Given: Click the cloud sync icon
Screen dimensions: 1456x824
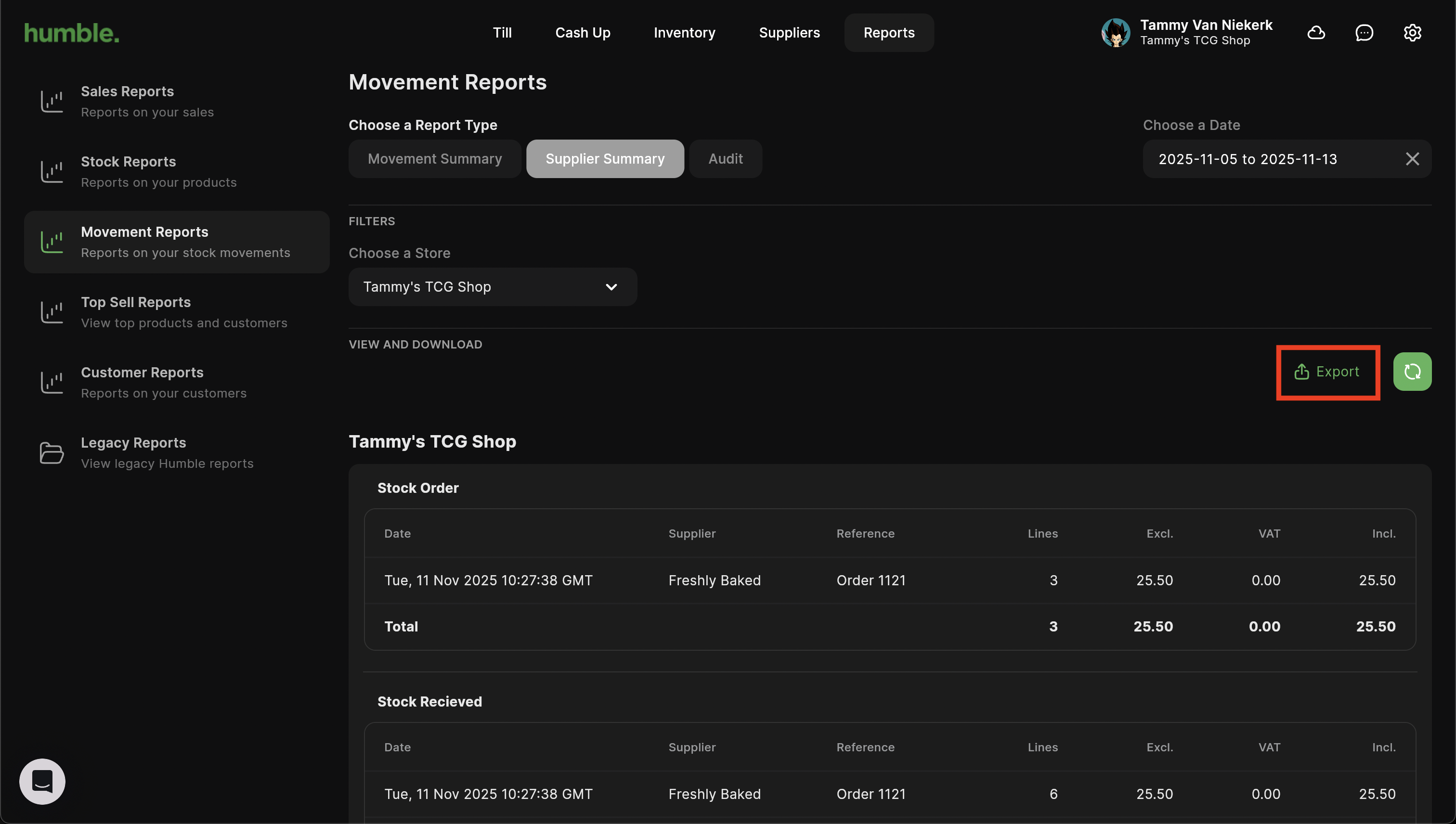Looking at the screenshot, I should pyautogui.click(x=1316, y=33).
